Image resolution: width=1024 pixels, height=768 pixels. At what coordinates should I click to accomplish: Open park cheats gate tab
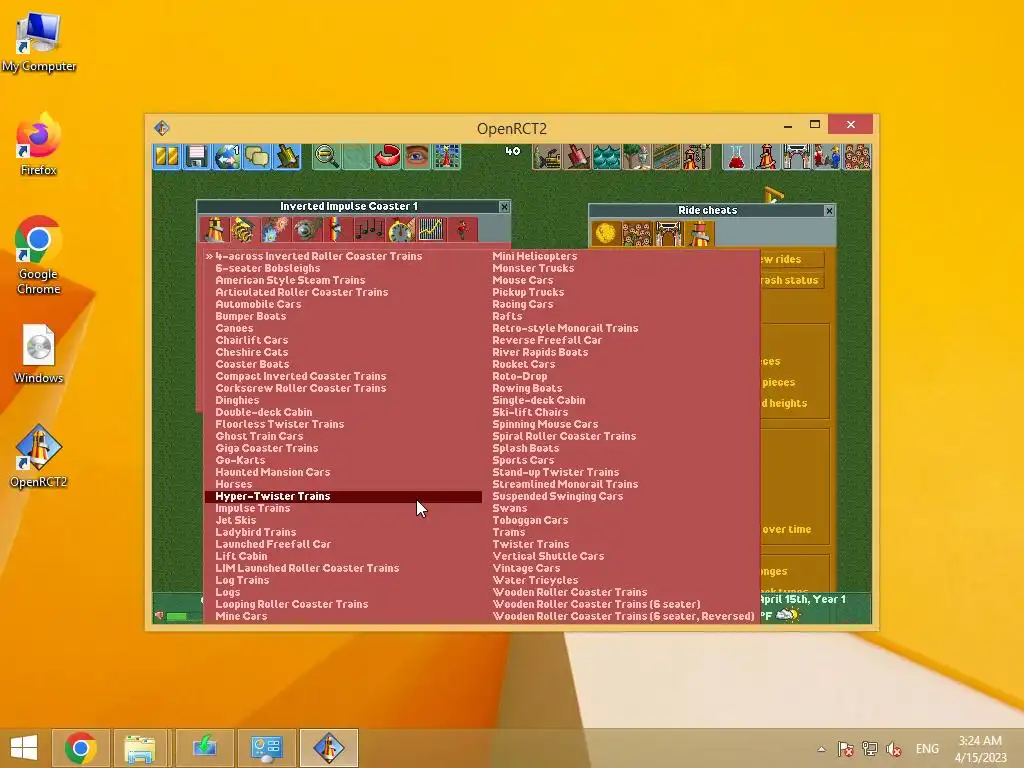tap(668, 234)
